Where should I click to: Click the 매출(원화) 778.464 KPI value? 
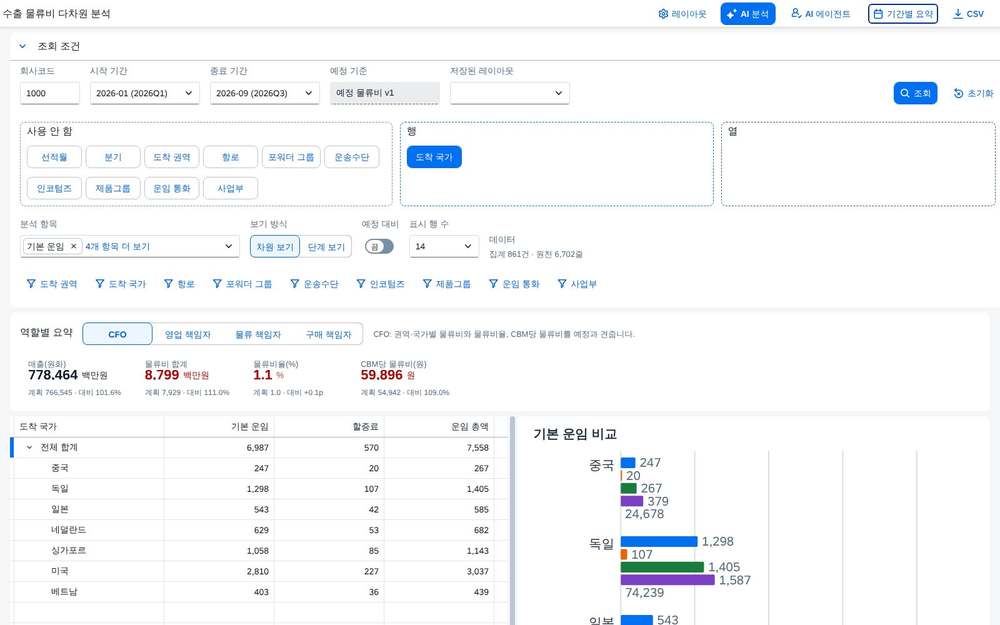[53, 375]
